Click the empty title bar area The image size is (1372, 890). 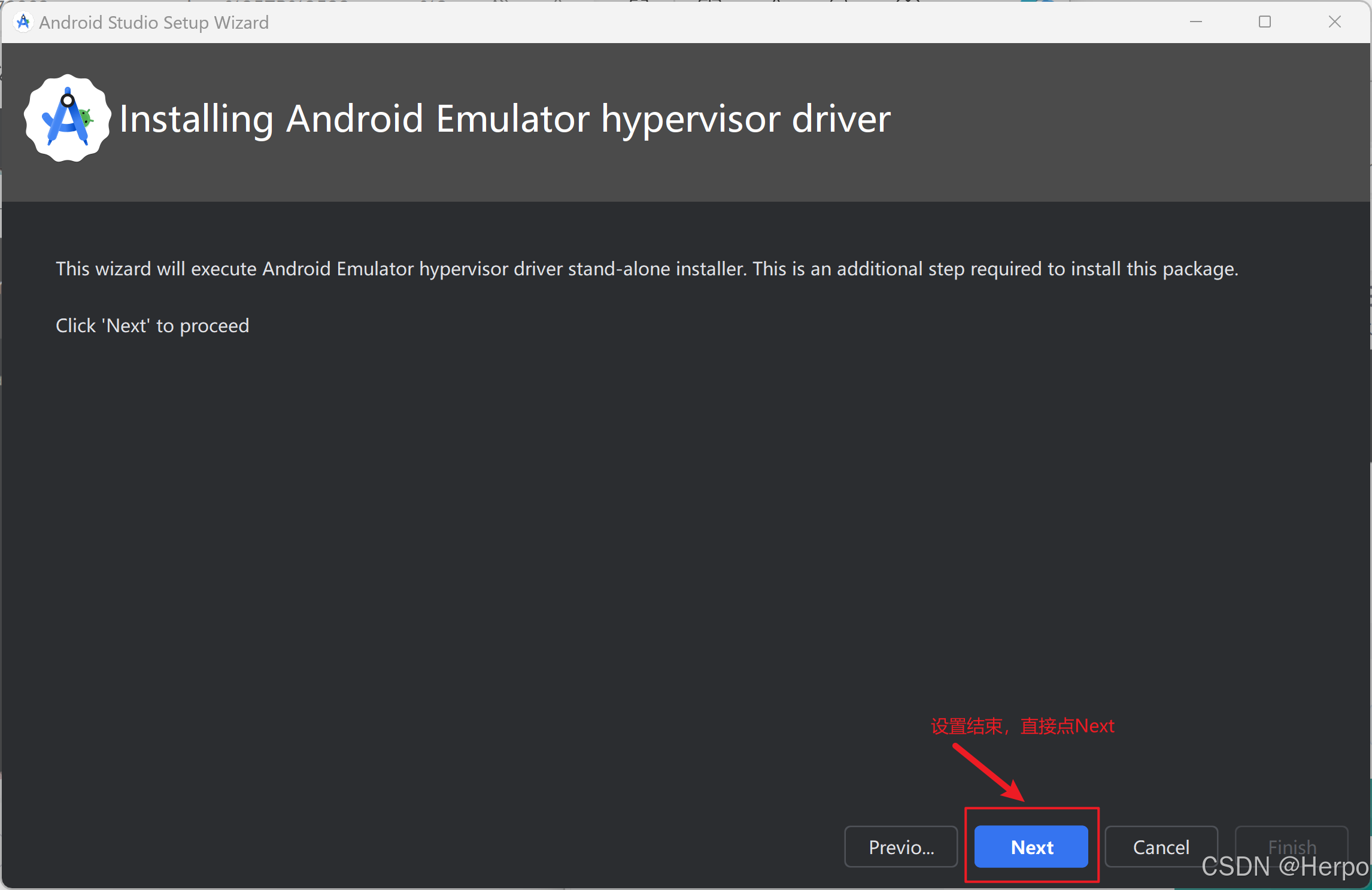coord(718,22)
